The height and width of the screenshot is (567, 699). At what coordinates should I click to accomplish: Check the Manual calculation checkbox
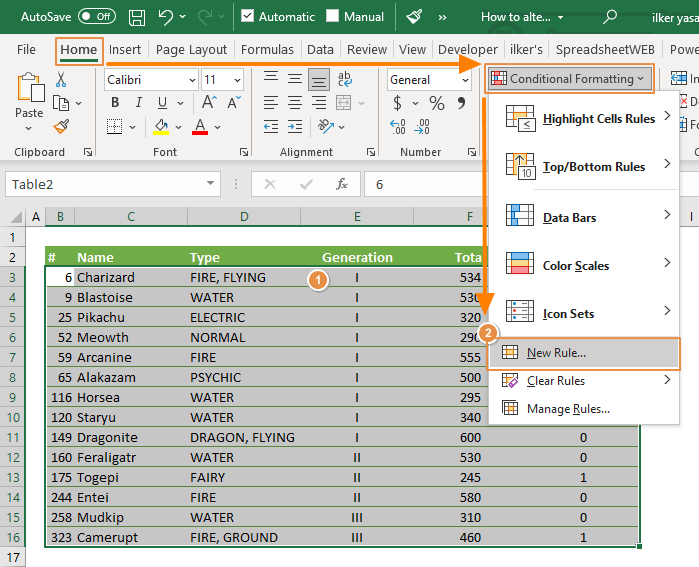pos(333,16)
